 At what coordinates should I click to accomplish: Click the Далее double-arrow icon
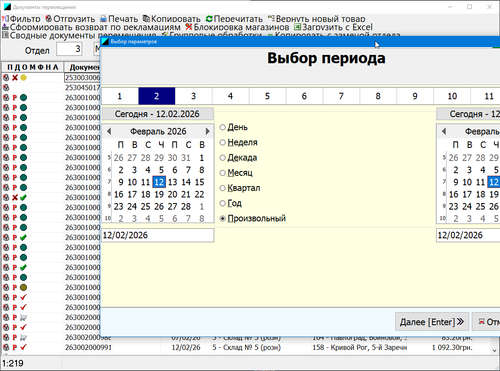point(460,322)
